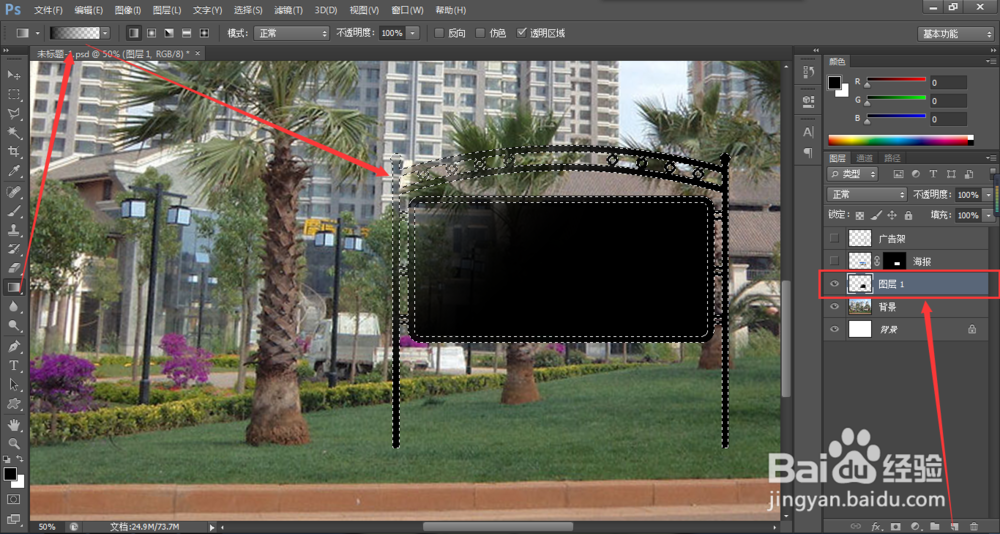Viewport: 1000px width, 534px height.
Task: Select the Eraser tool
Action: [x=13, y=269]
